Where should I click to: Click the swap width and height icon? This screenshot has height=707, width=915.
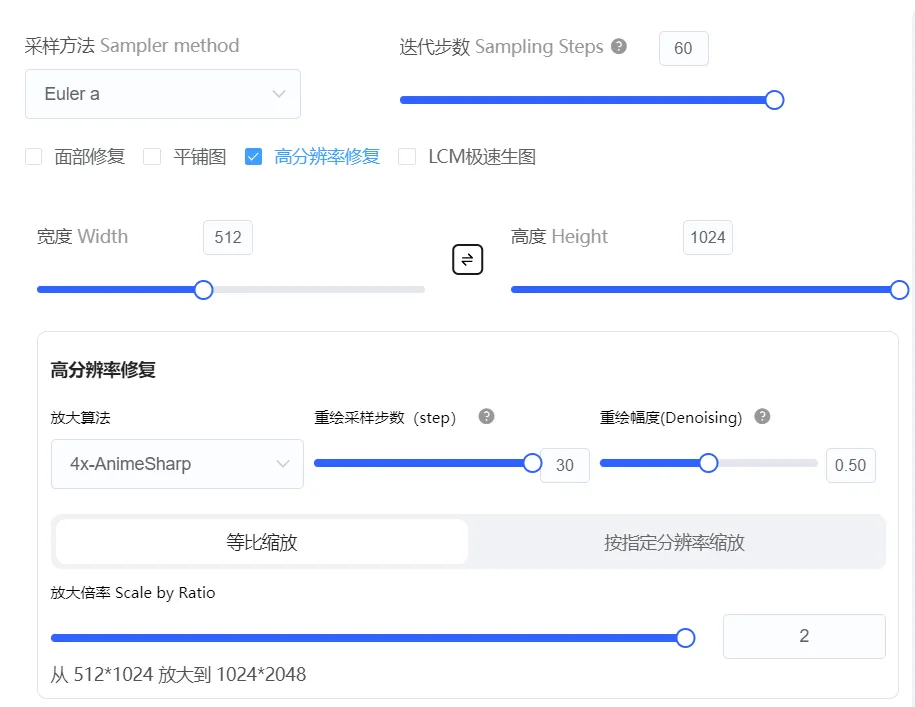[x=467, y=260]
